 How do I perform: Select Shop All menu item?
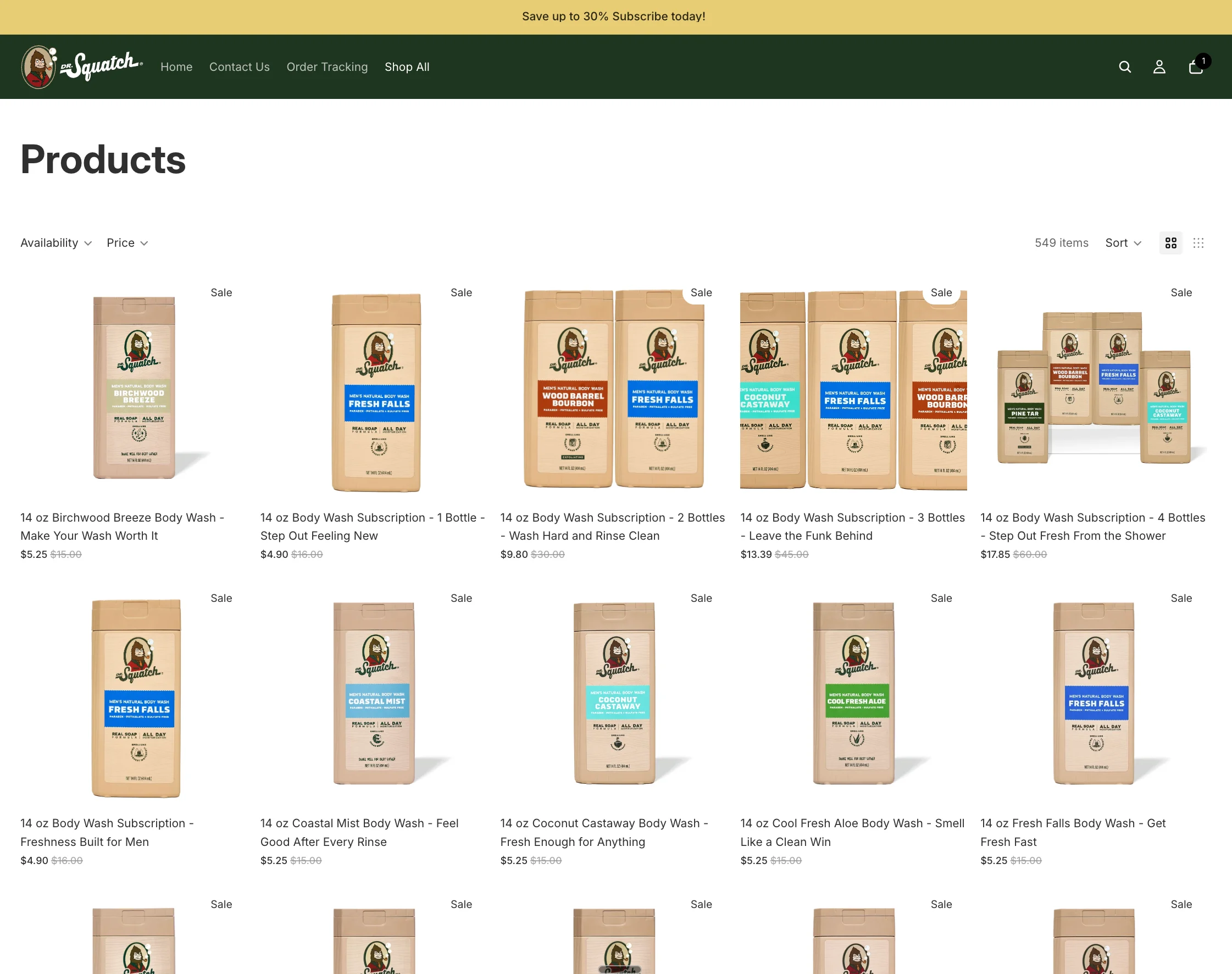coord(407,67)
